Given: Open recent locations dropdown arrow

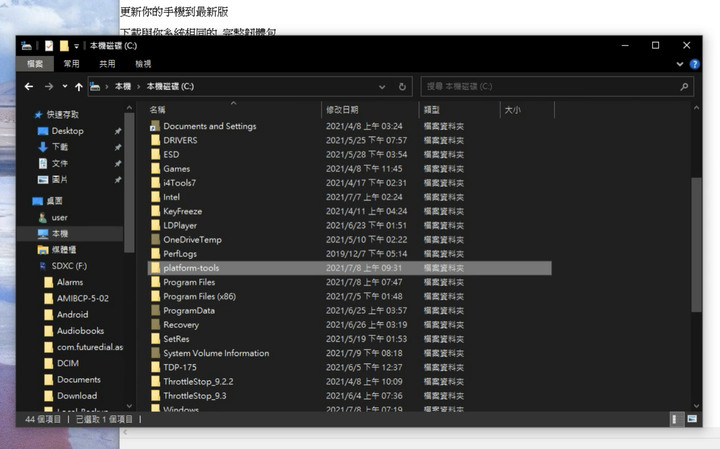Looking at the screenshot, I should 65,86.
